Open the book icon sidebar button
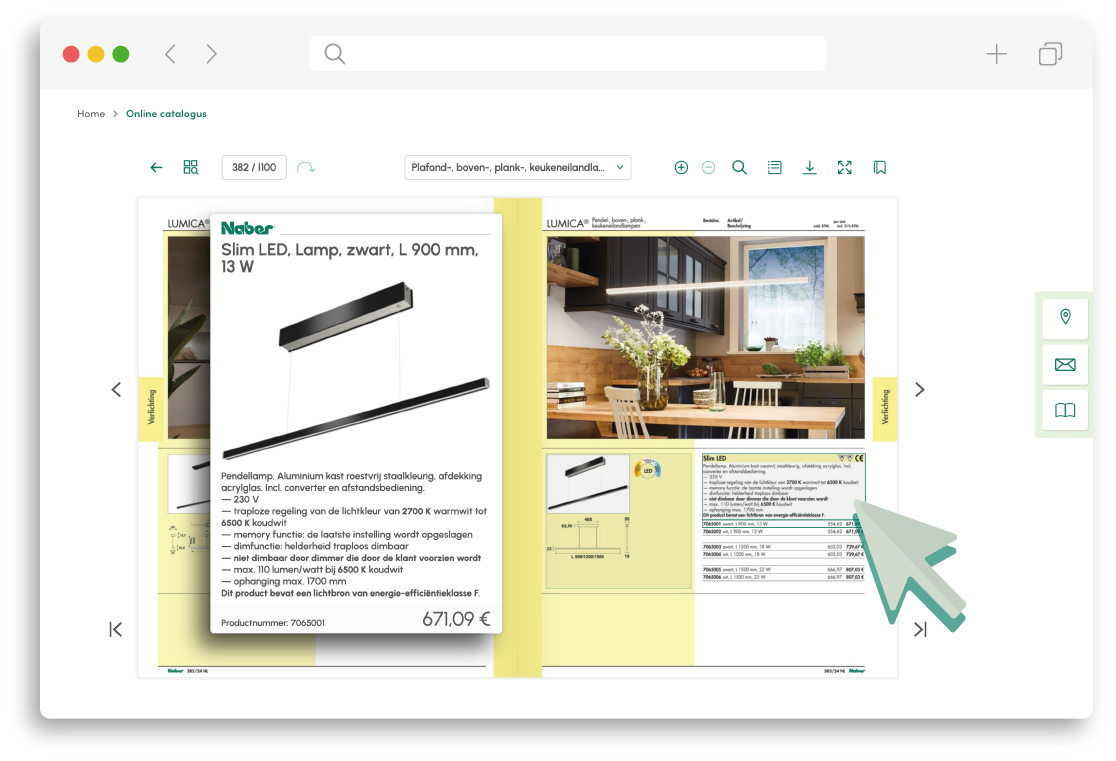The image size is (1116, 761). click(1065, 411)
